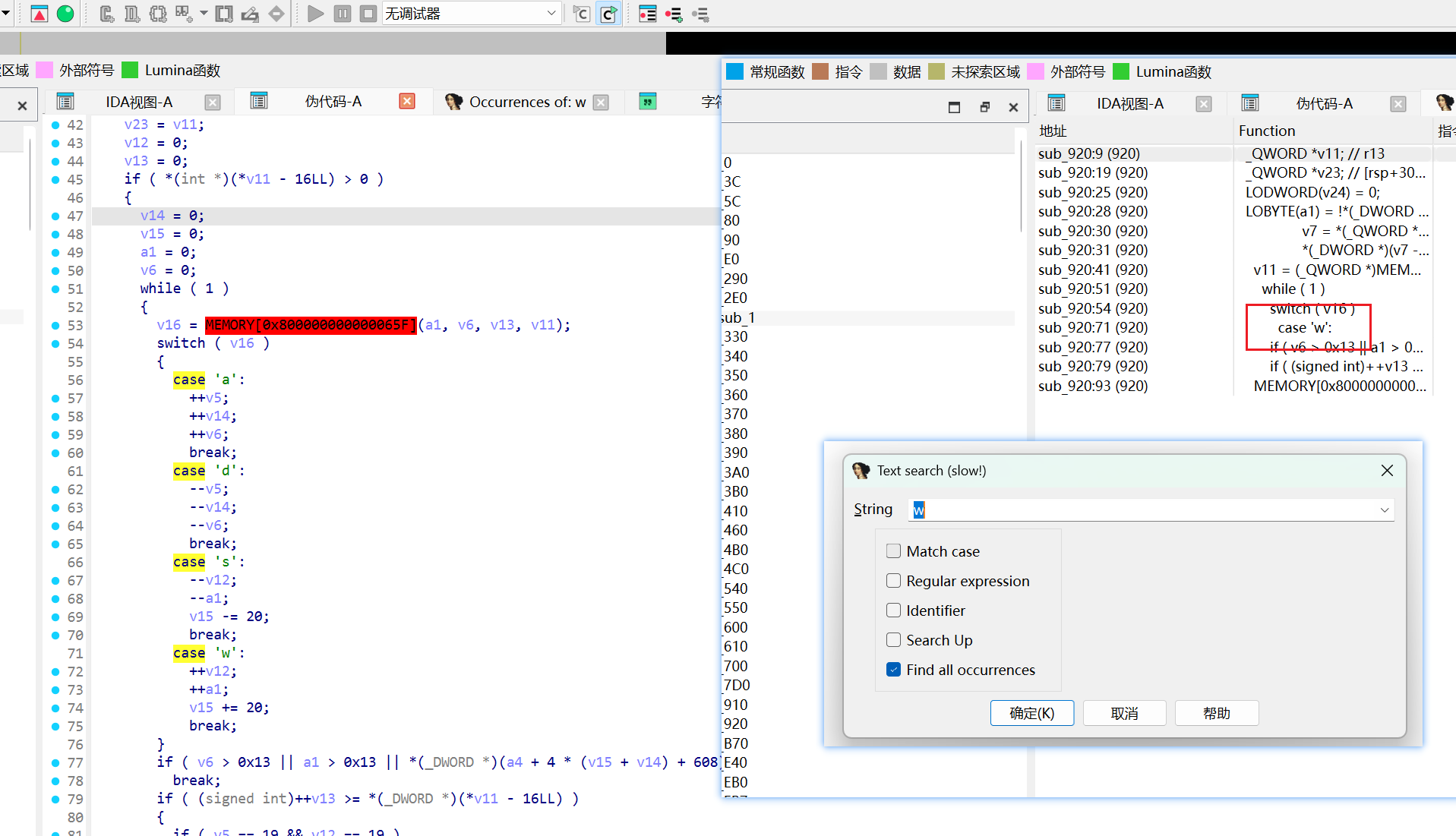Click the red triangle toolbar icon
This screenshot has width=1456, height=836.
click(39, 14)
